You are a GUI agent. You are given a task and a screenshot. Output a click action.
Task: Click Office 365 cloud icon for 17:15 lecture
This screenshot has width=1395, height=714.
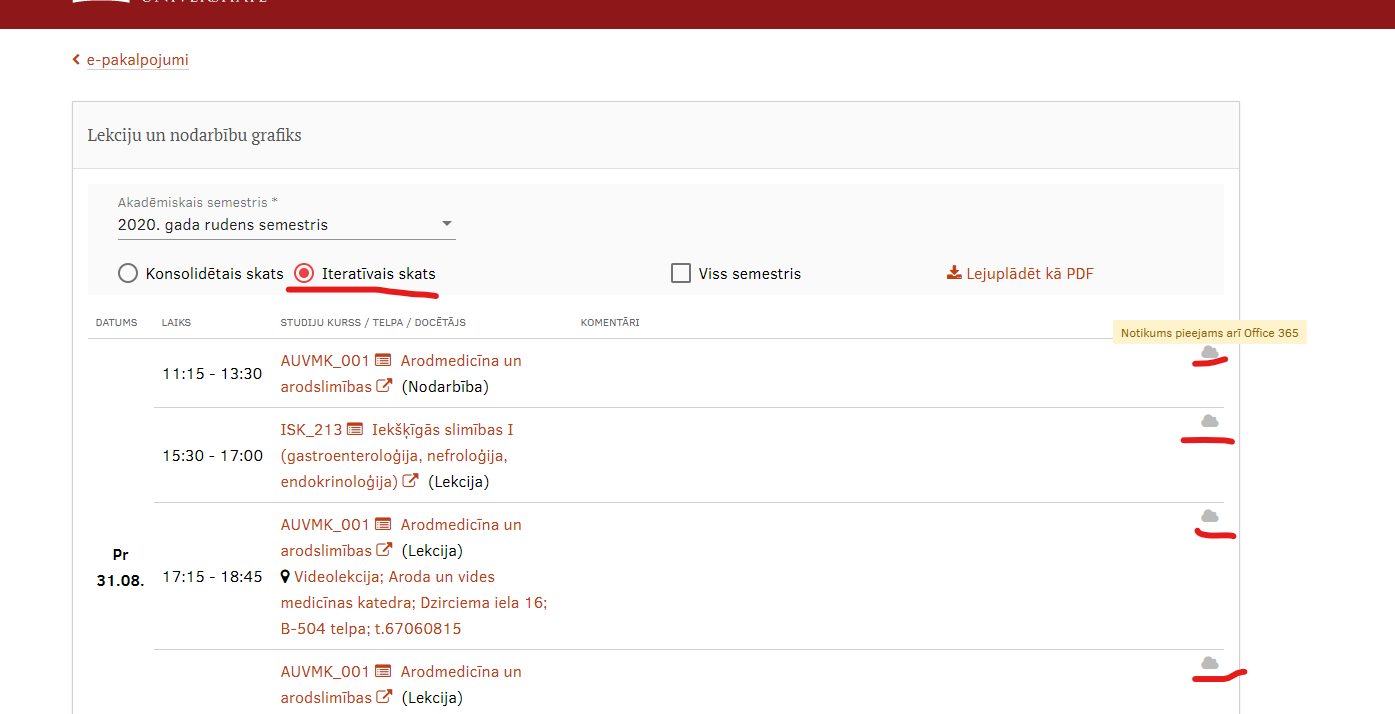coord(1210,516)
